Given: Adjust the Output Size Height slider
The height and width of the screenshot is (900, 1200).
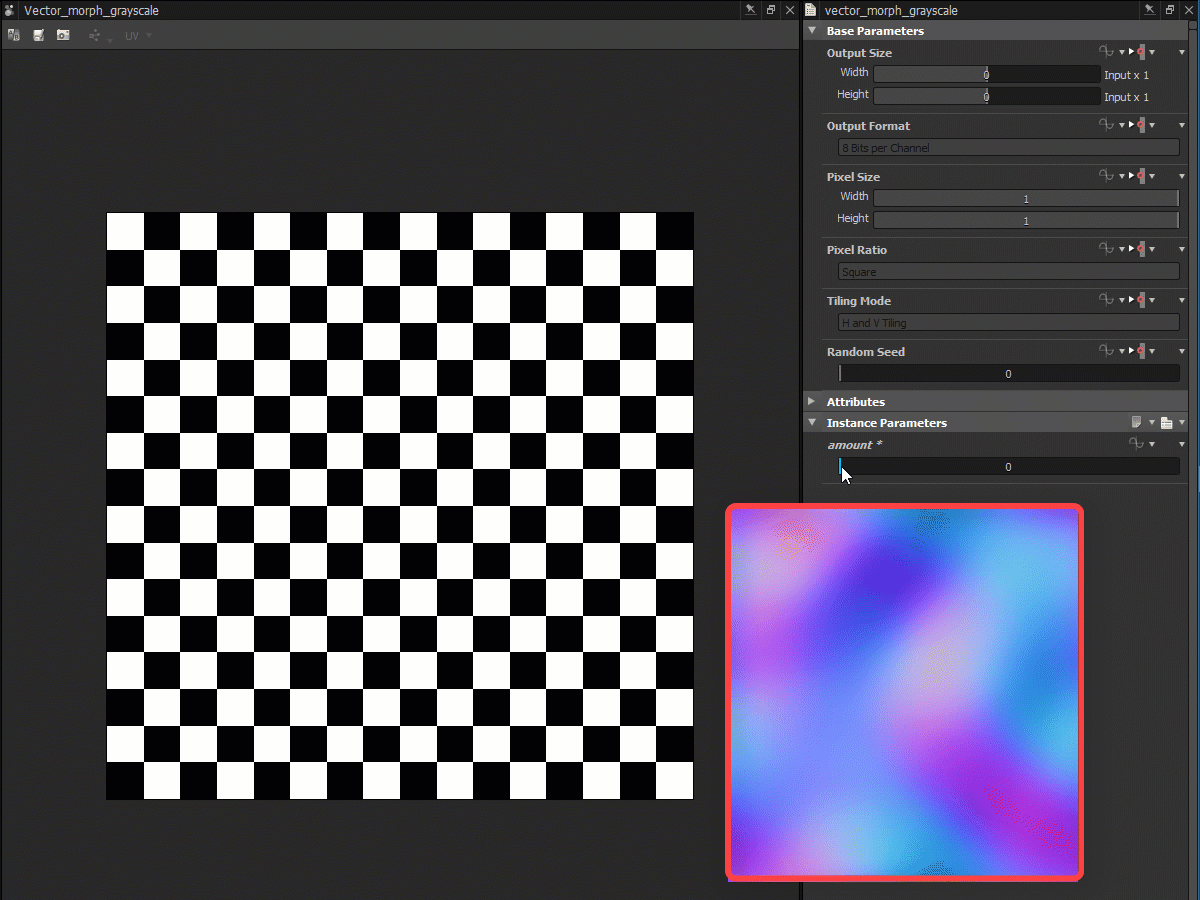Looking at the screenshot, I should click(987, 96).
